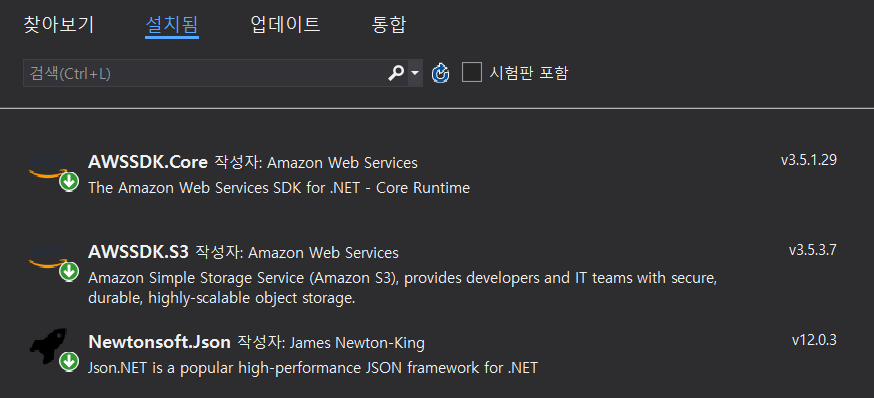Click the search magnifier icon
The height and width of the screenshot is (398, 874).
point(396,73)
